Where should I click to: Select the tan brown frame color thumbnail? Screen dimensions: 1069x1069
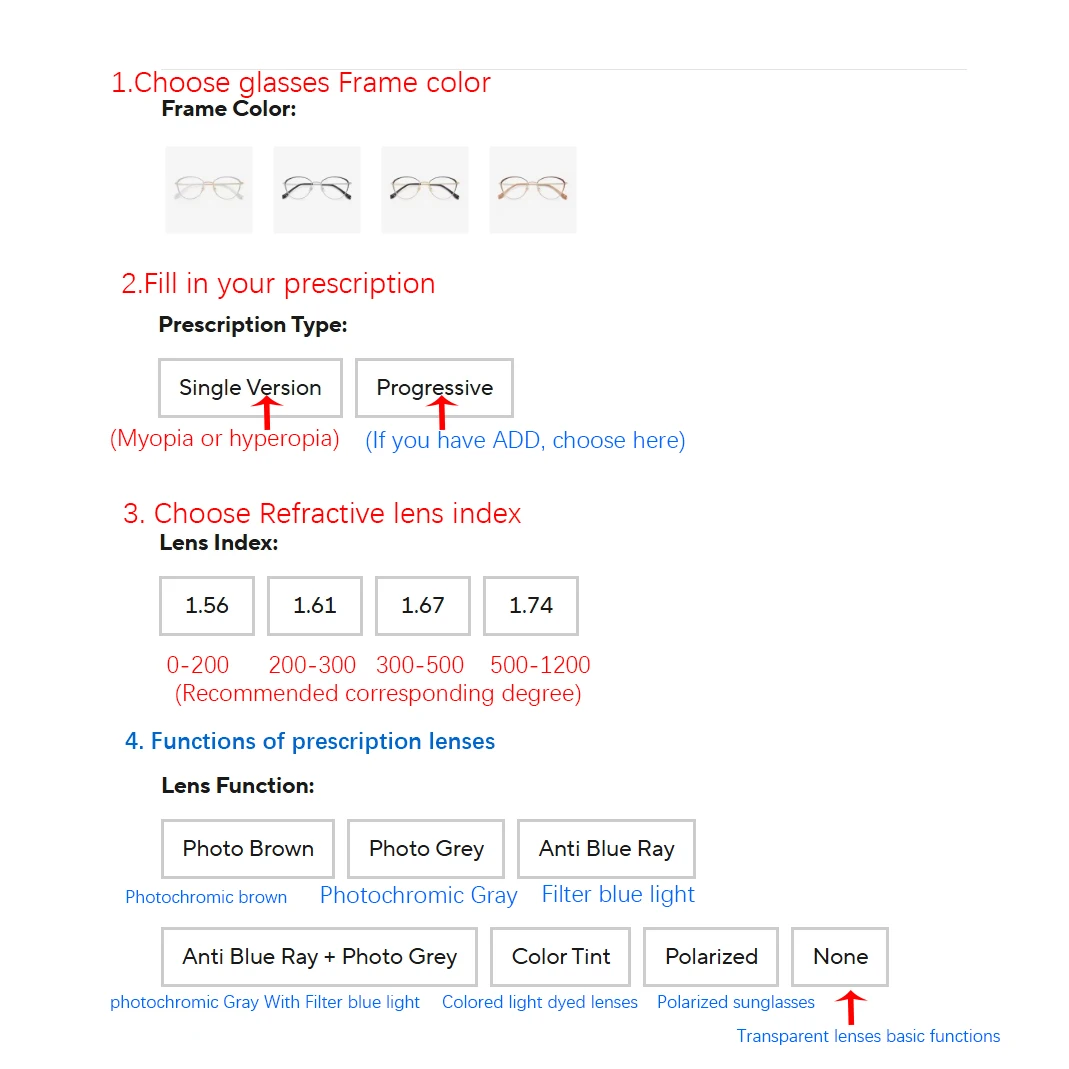[532, 190]
